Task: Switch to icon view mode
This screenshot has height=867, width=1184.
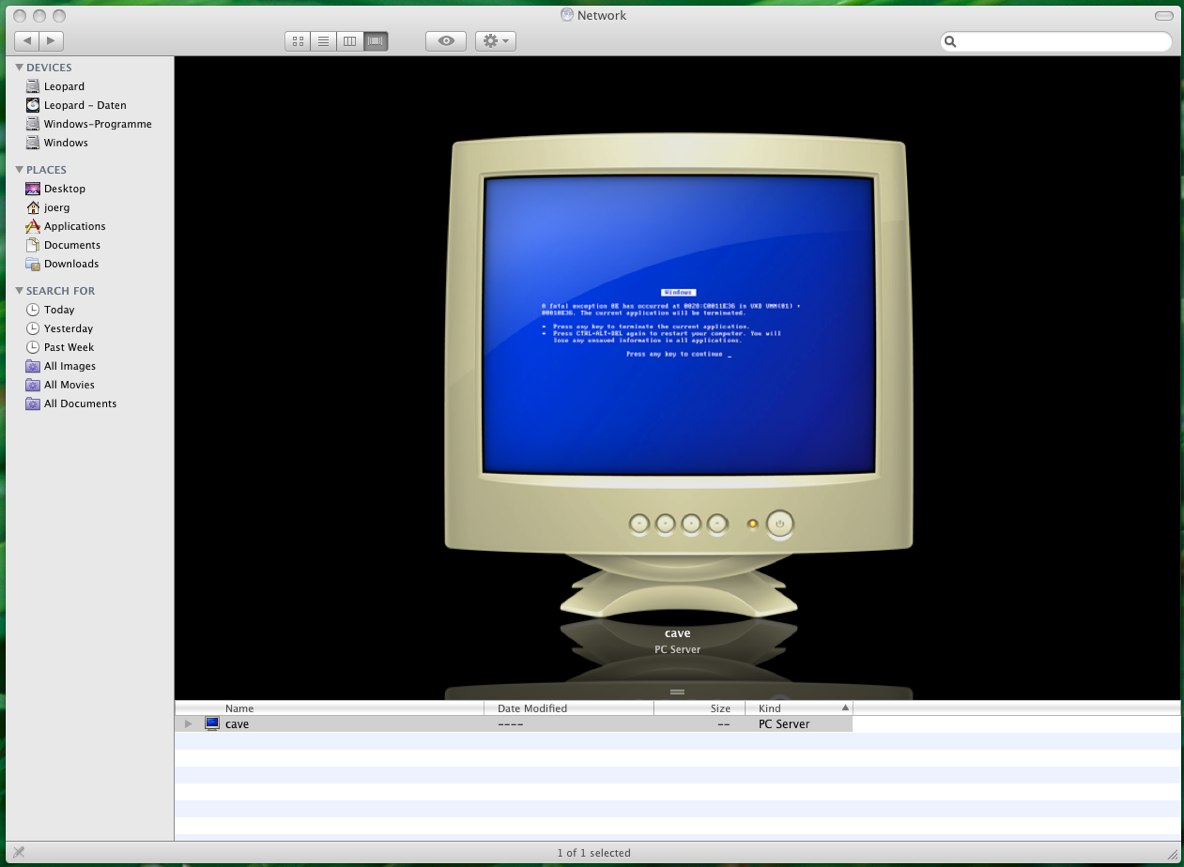Action: pyautogui.click(x=297, y=41)
